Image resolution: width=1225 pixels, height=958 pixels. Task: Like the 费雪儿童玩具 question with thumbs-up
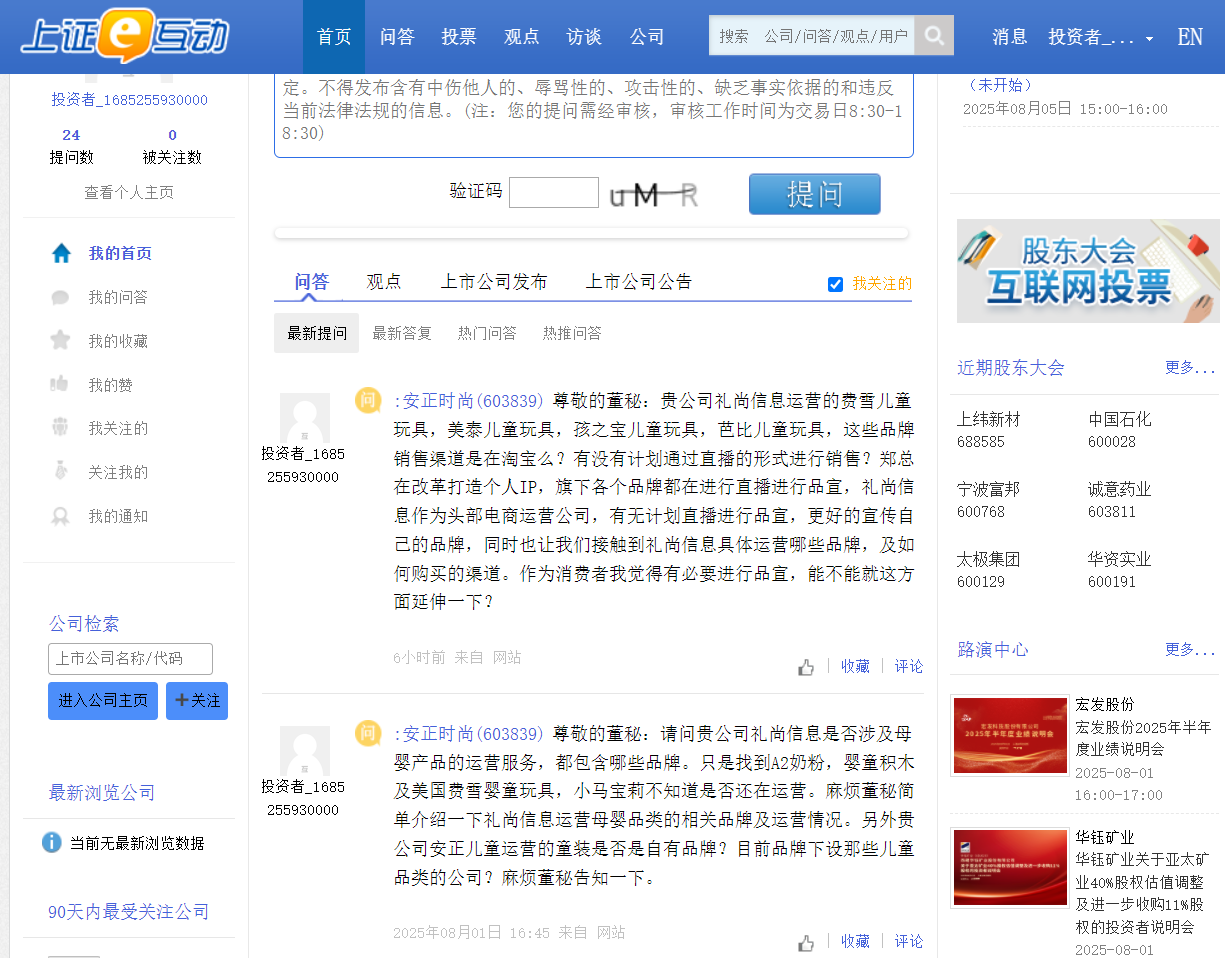tap(806, 667)
